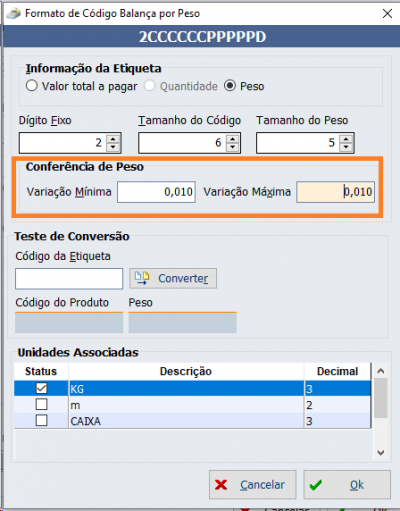Decrease Tamanho do Peso value
Viewport: 400px width, 511px height.
346,147
